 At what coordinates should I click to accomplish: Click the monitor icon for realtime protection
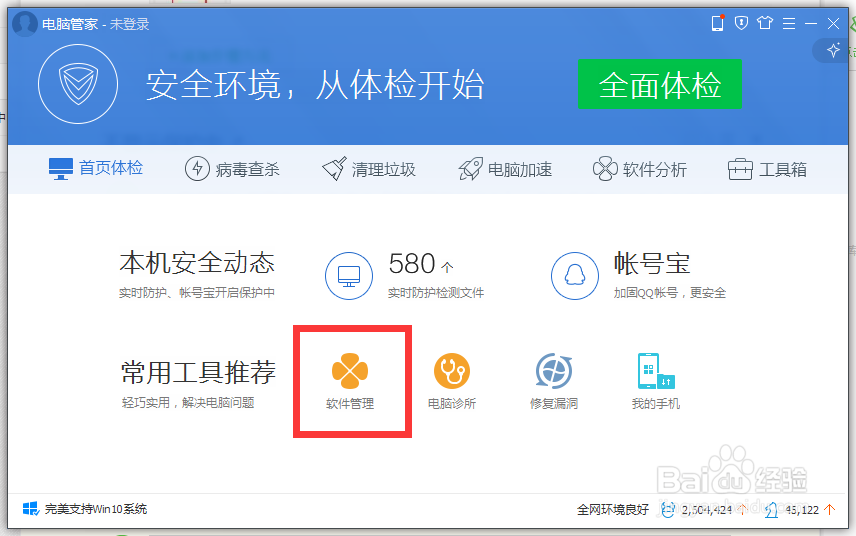[349, 276]
